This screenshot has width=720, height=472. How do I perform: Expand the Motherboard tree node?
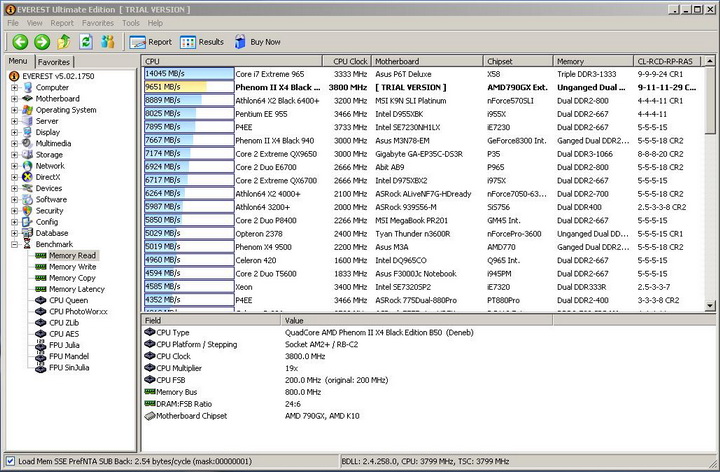14,99
